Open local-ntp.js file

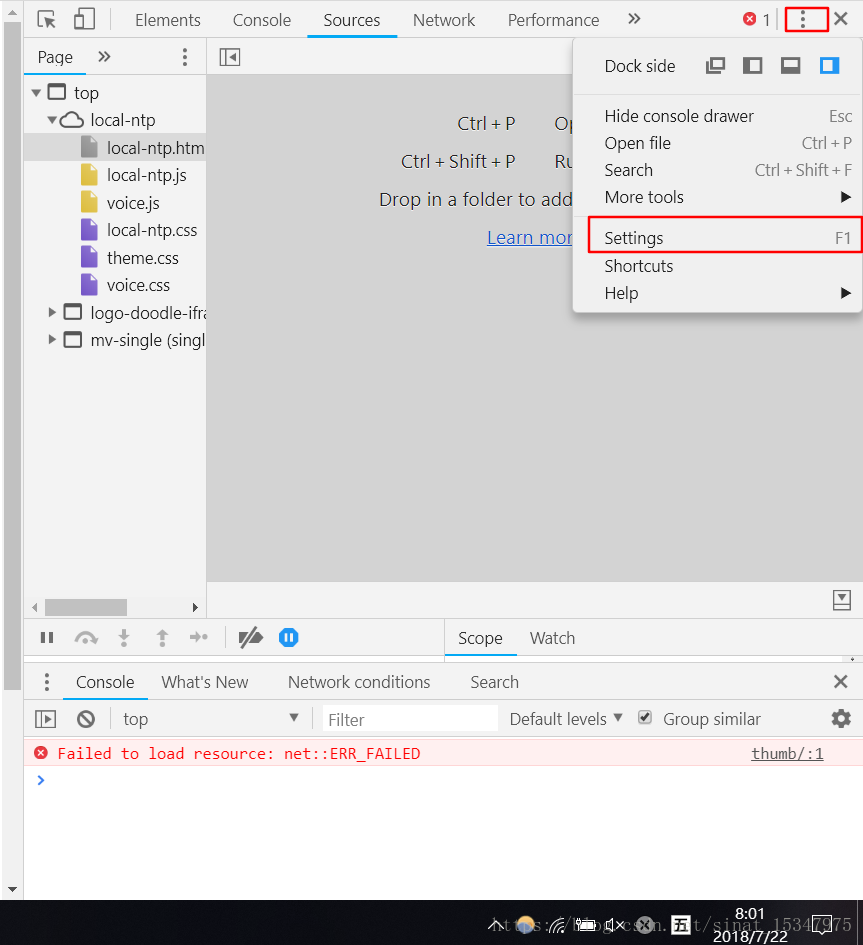point(146,175)
